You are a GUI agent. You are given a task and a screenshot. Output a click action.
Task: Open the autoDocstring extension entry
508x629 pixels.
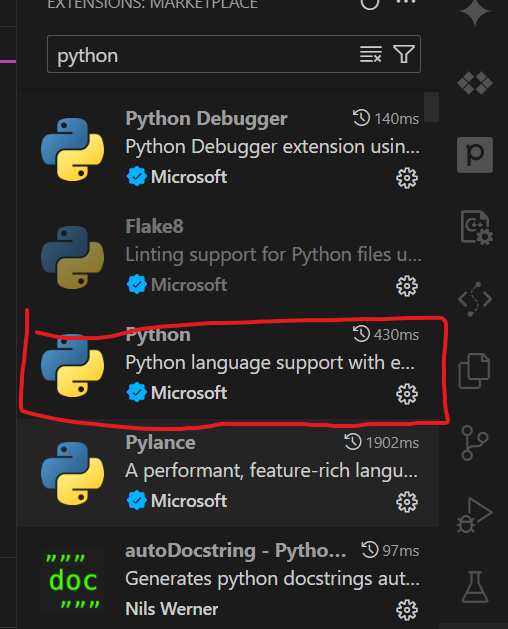click(228, 578)
